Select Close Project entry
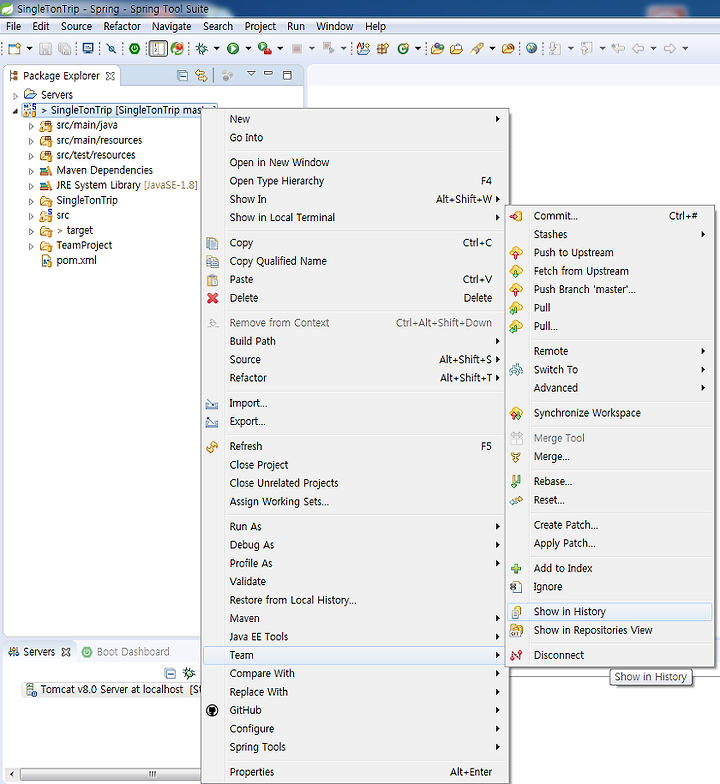This screenshot has height=784, width=720. point(353,465)
